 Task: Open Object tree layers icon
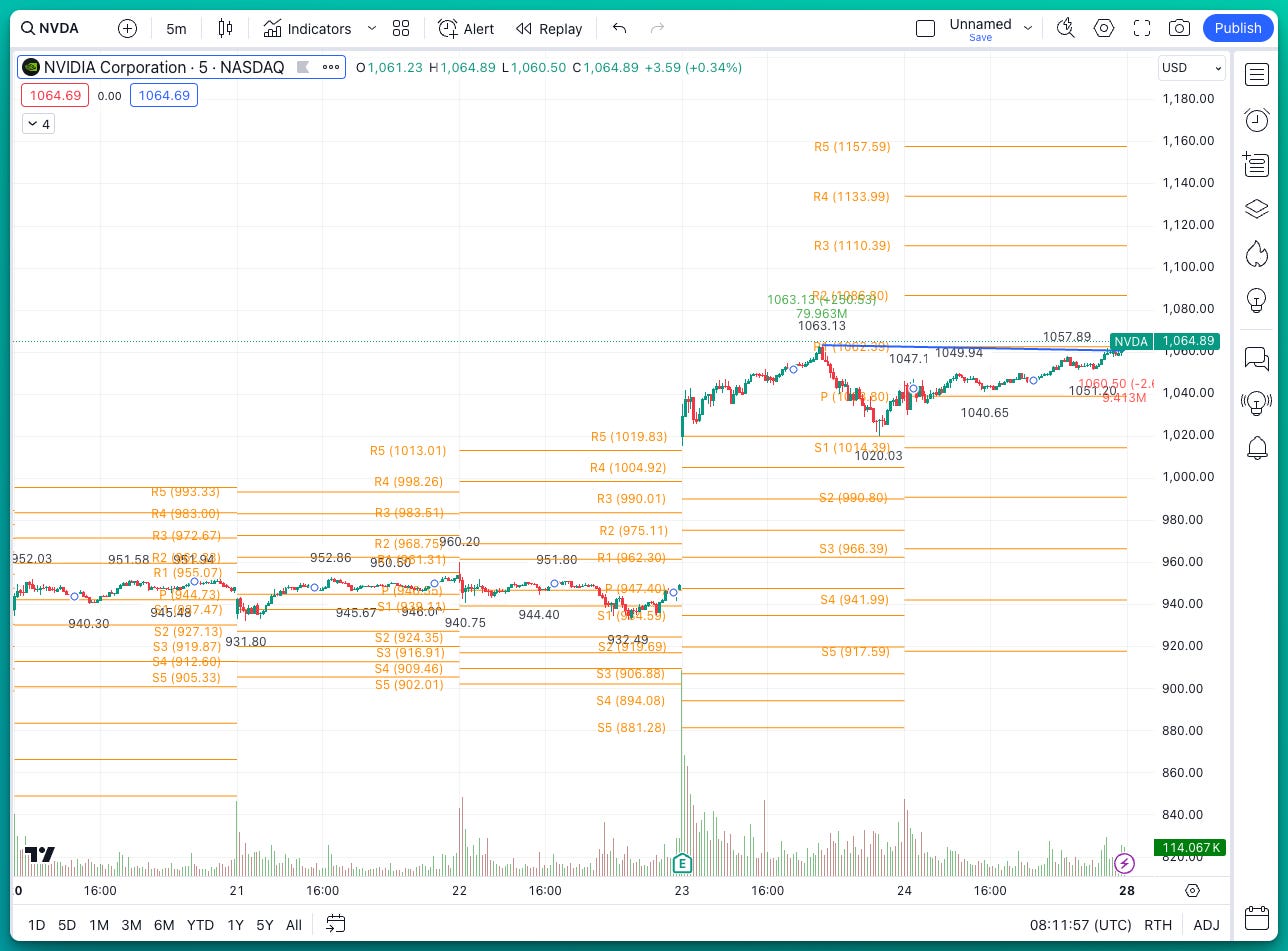1257,209
